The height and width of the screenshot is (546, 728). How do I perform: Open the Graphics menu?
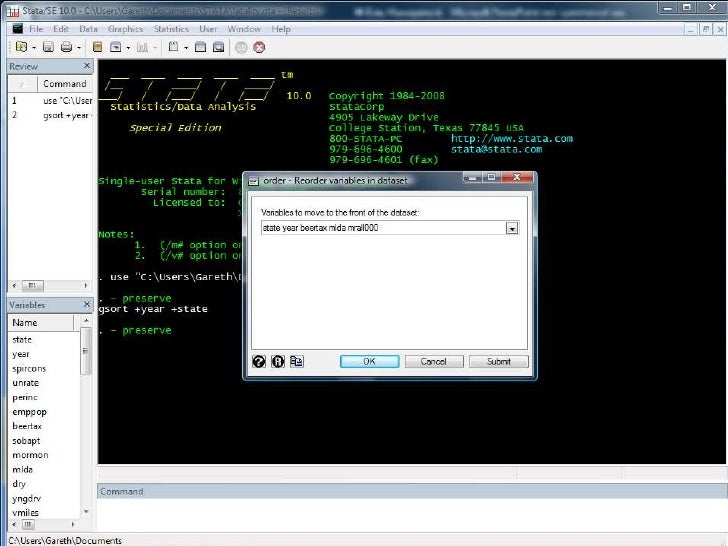pyautogui.click(x=125, y=29)
